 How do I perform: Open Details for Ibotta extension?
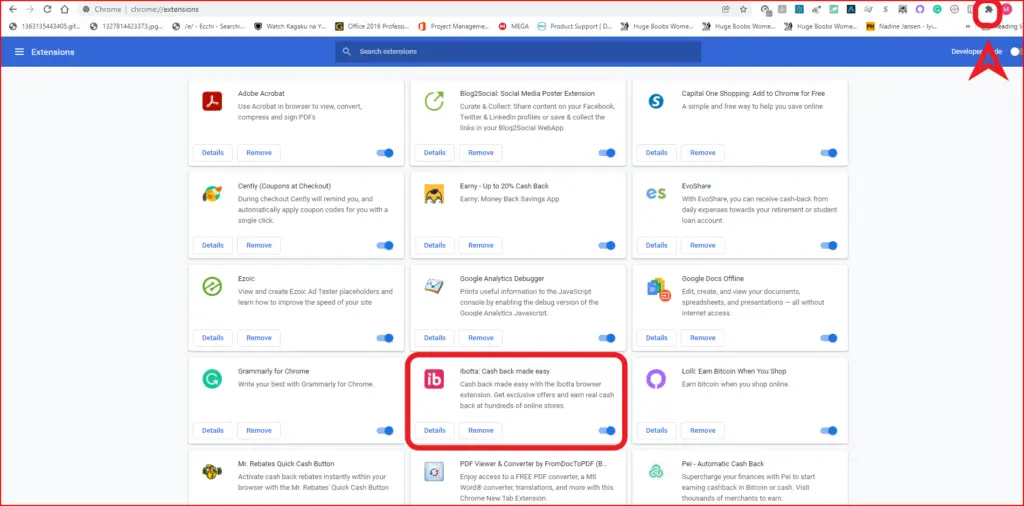point(434,431)
